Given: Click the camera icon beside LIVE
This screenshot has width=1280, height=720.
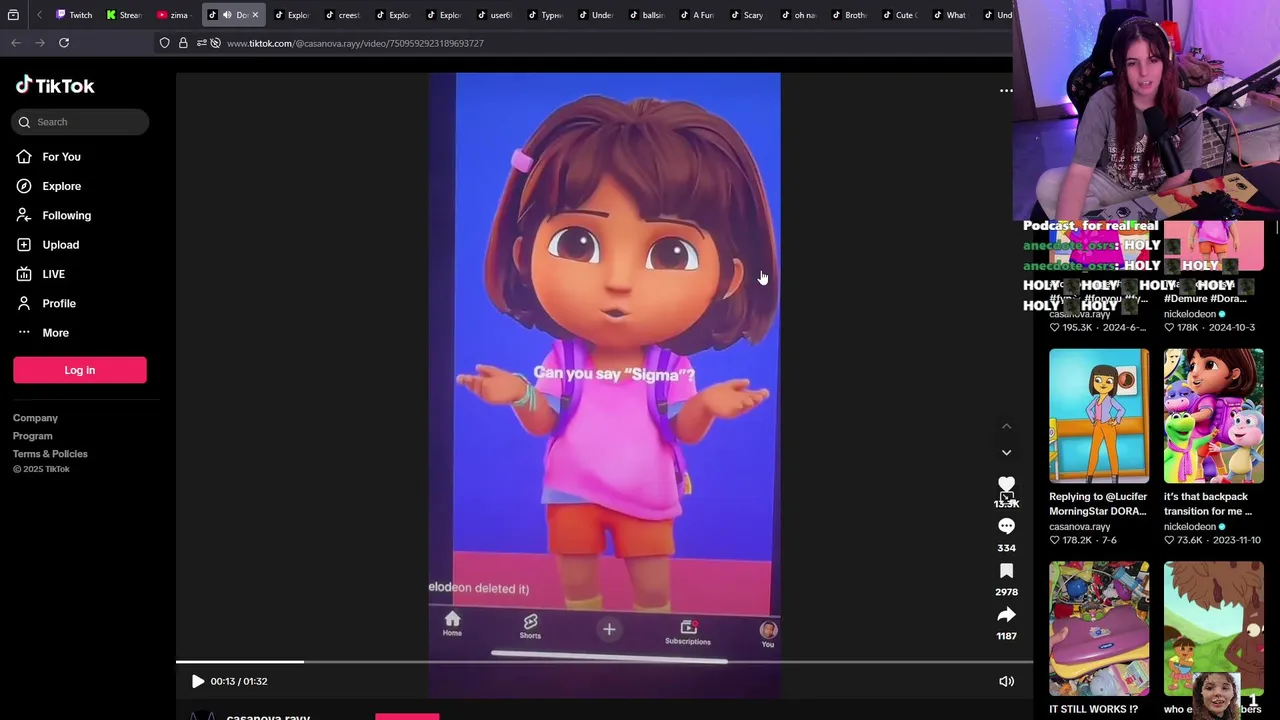Looking at the screenshot, I should coord(24,274).
